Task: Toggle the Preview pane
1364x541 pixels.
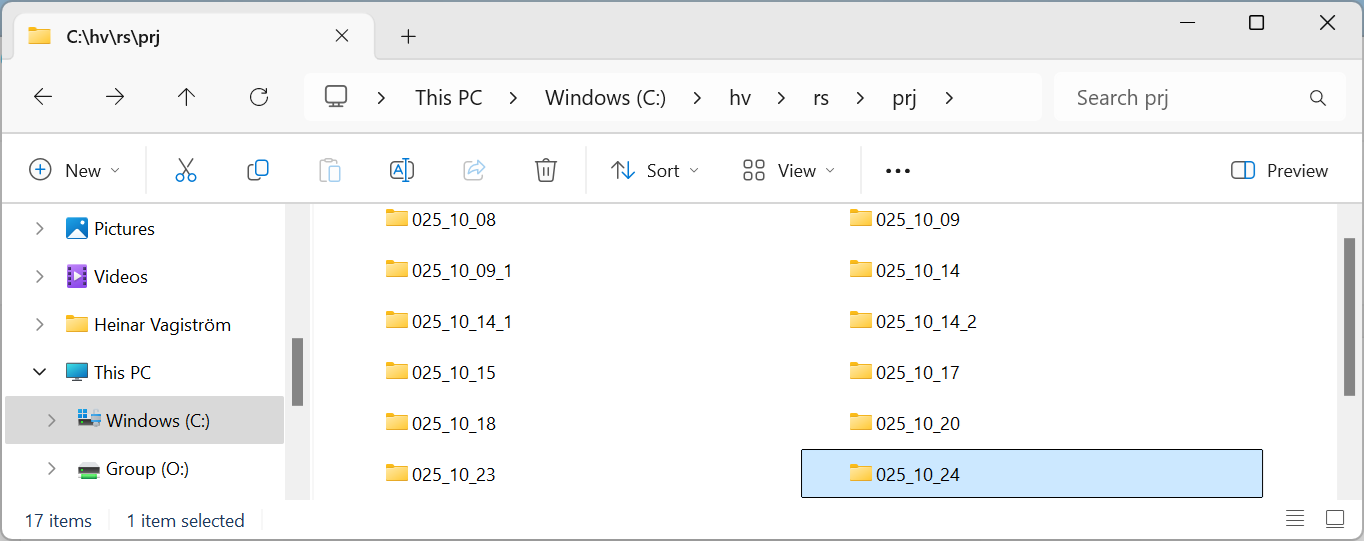Action: click(x=1280, y=171)
